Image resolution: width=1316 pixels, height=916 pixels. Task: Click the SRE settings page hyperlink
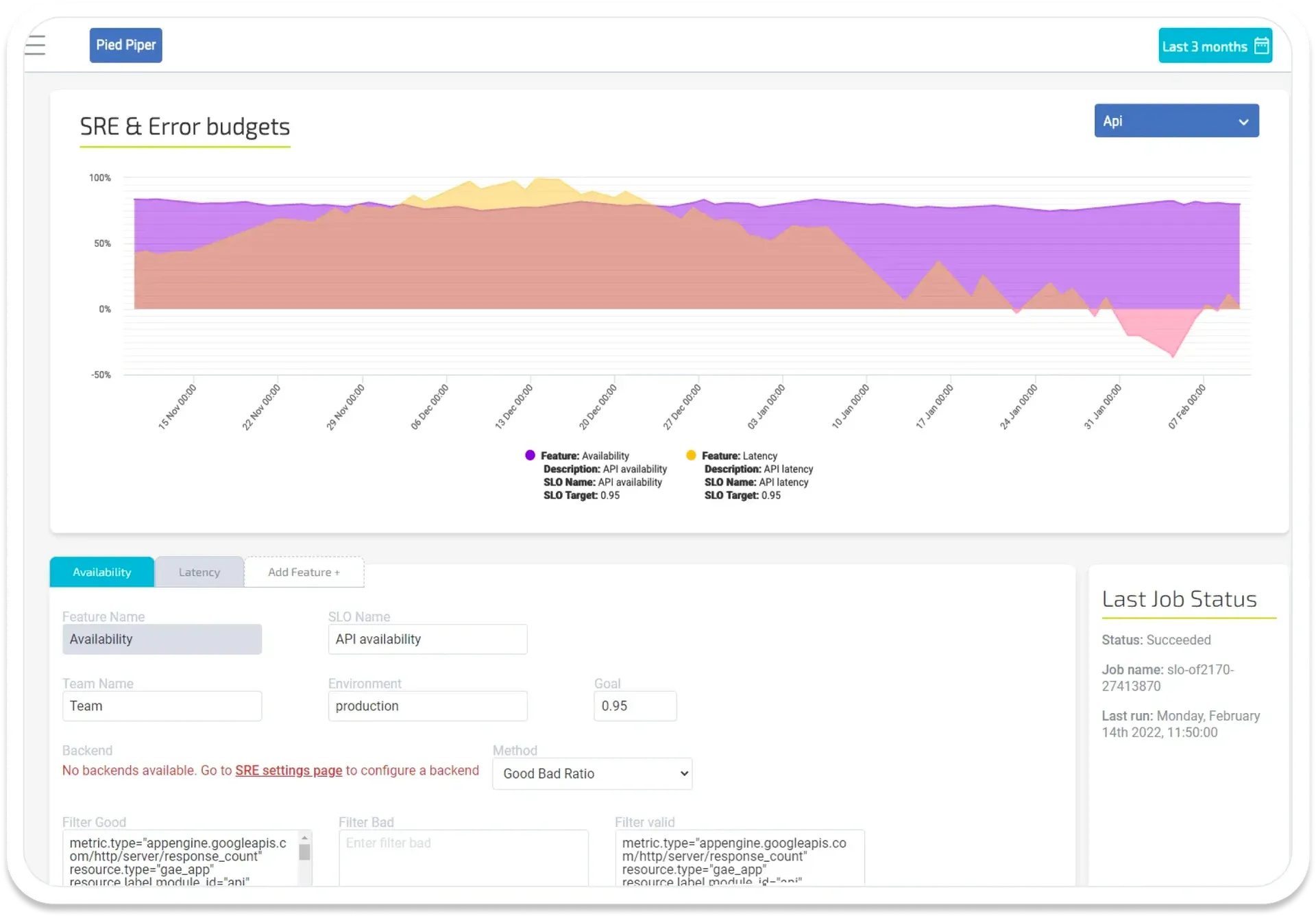289,770
